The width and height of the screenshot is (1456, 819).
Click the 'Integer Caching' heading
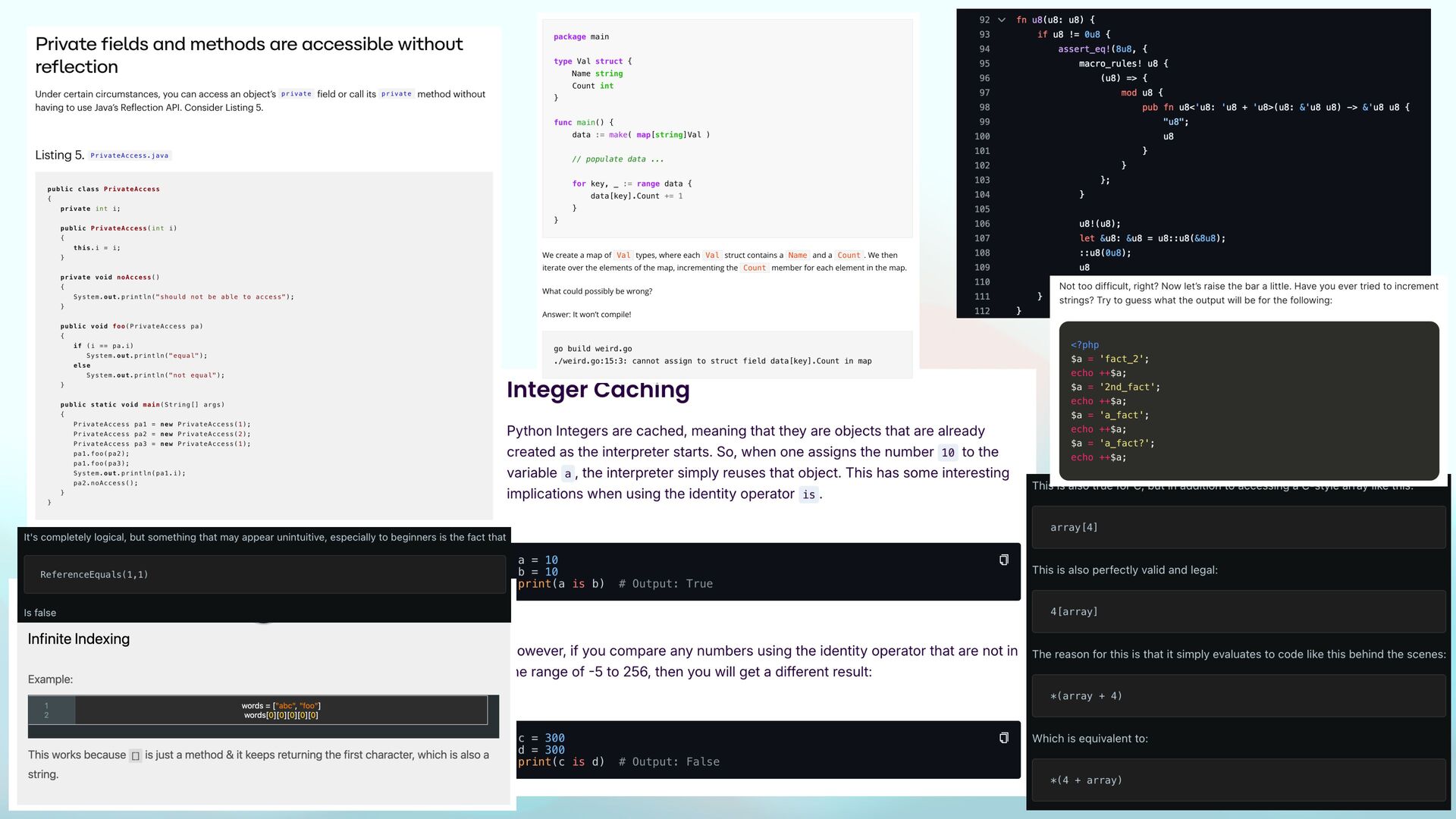click(598, 390)
